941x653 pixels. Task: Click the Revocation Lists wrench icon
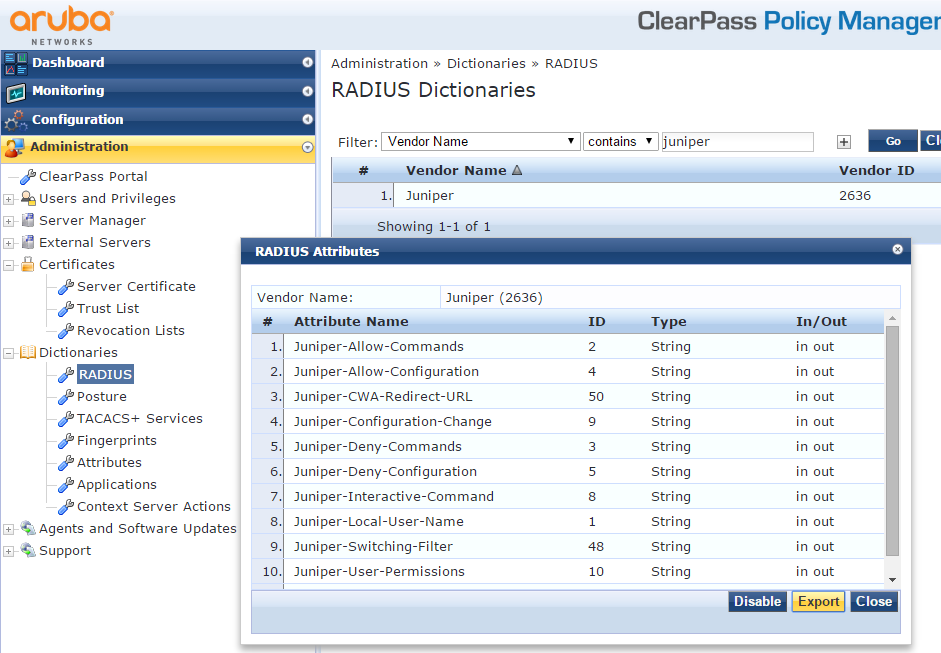(65, 331)
